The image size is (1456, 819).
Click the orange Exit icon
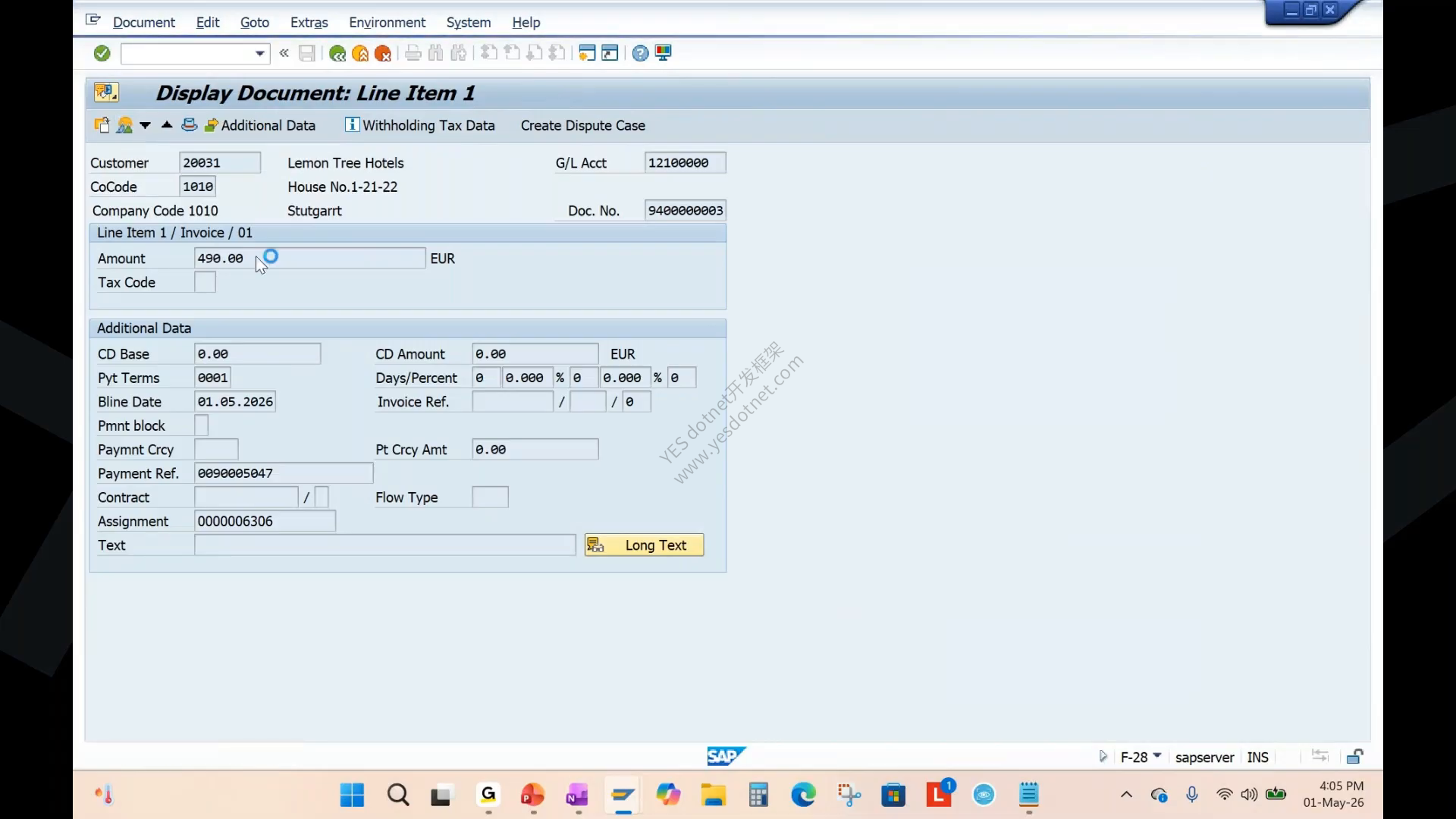[360, 53]
